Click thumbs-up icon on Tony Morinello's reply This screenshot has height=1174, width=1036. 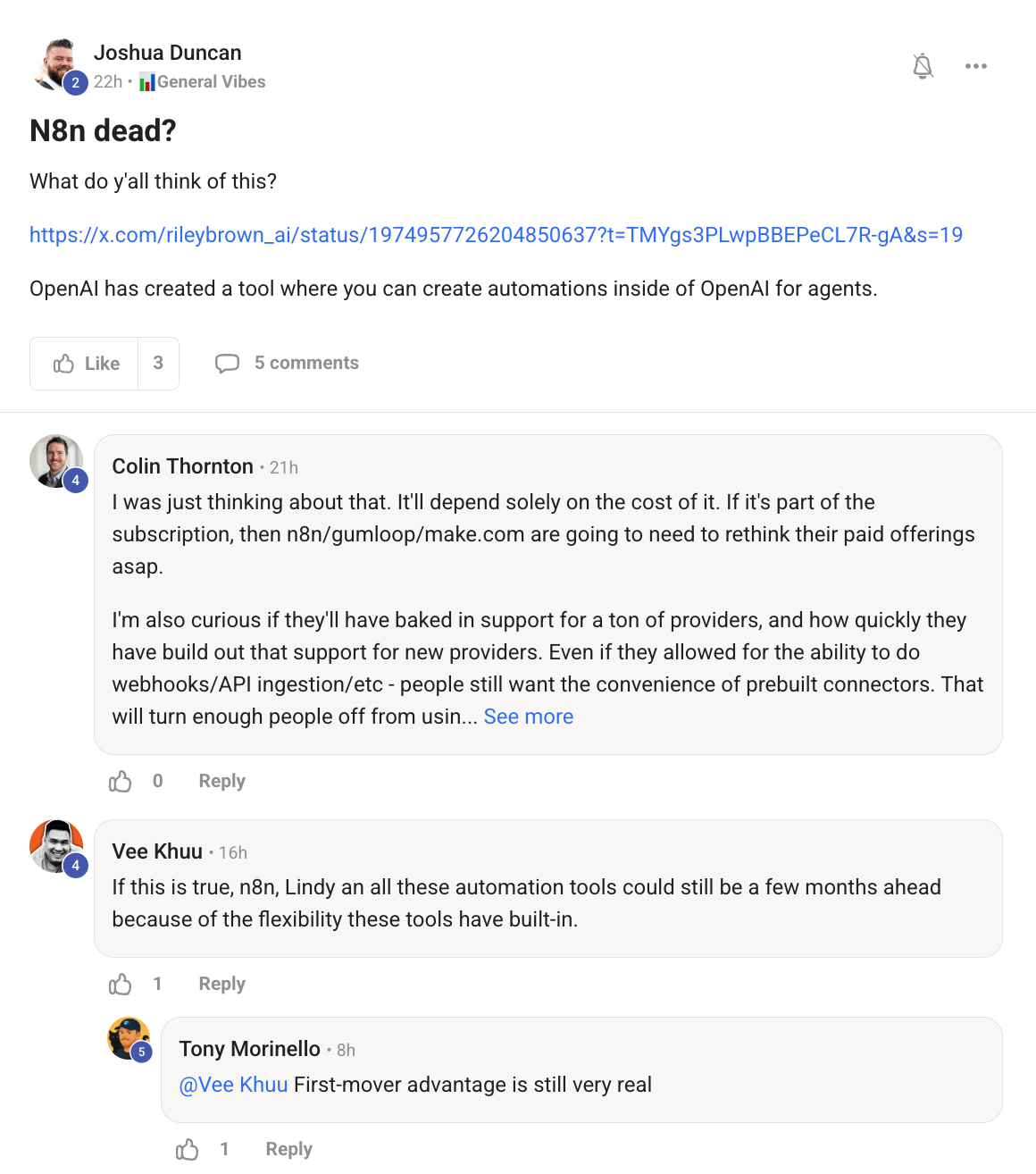click(187, 1150)
